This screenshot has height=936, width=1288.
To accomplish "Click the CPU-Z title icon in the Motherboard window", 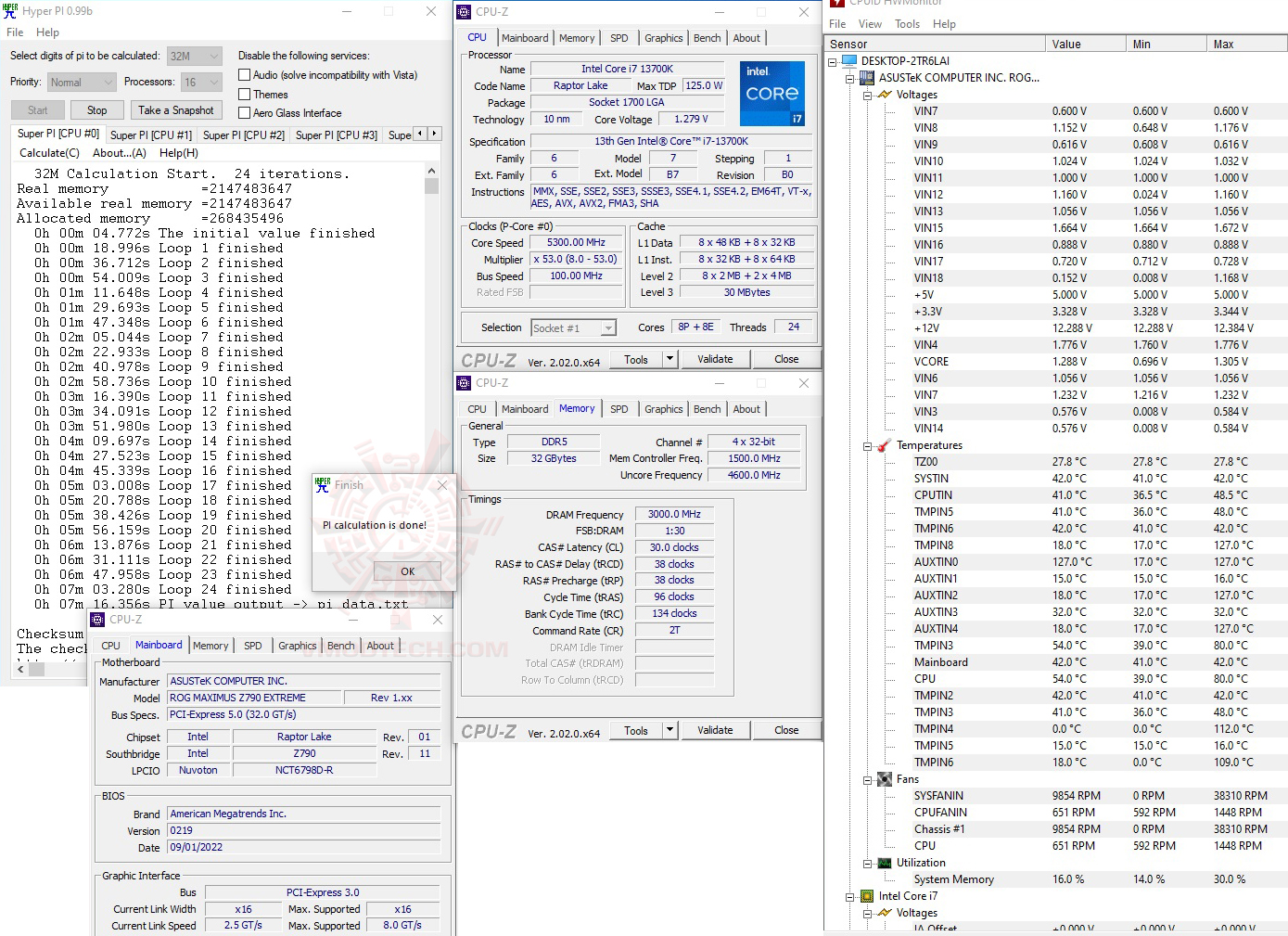I will coord(97,620).
